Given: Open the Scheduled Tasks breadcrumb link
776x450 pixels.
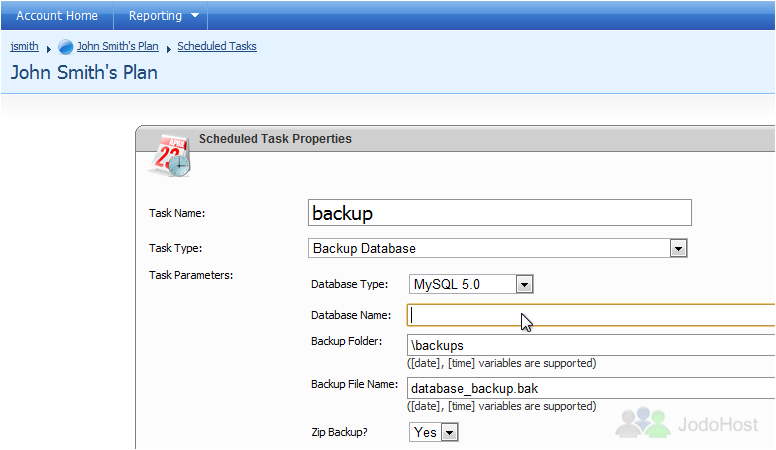Looking at the screenshot, I should [x=217, y=46].
